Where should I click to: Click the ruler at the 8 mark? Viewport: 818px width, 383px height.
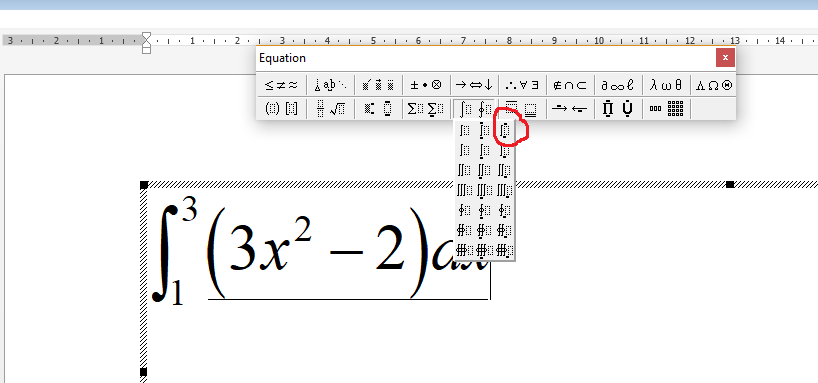pos(509,40)
